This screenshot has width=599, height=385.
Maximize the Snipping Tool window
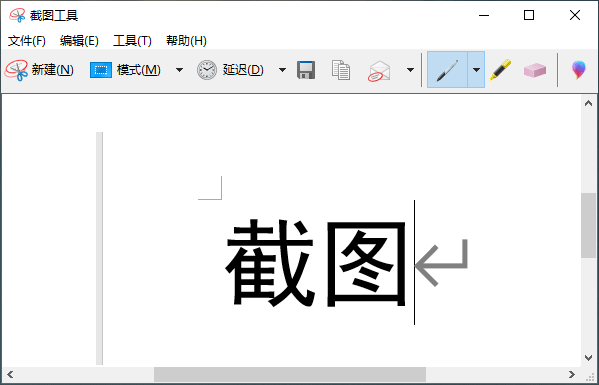529,16
